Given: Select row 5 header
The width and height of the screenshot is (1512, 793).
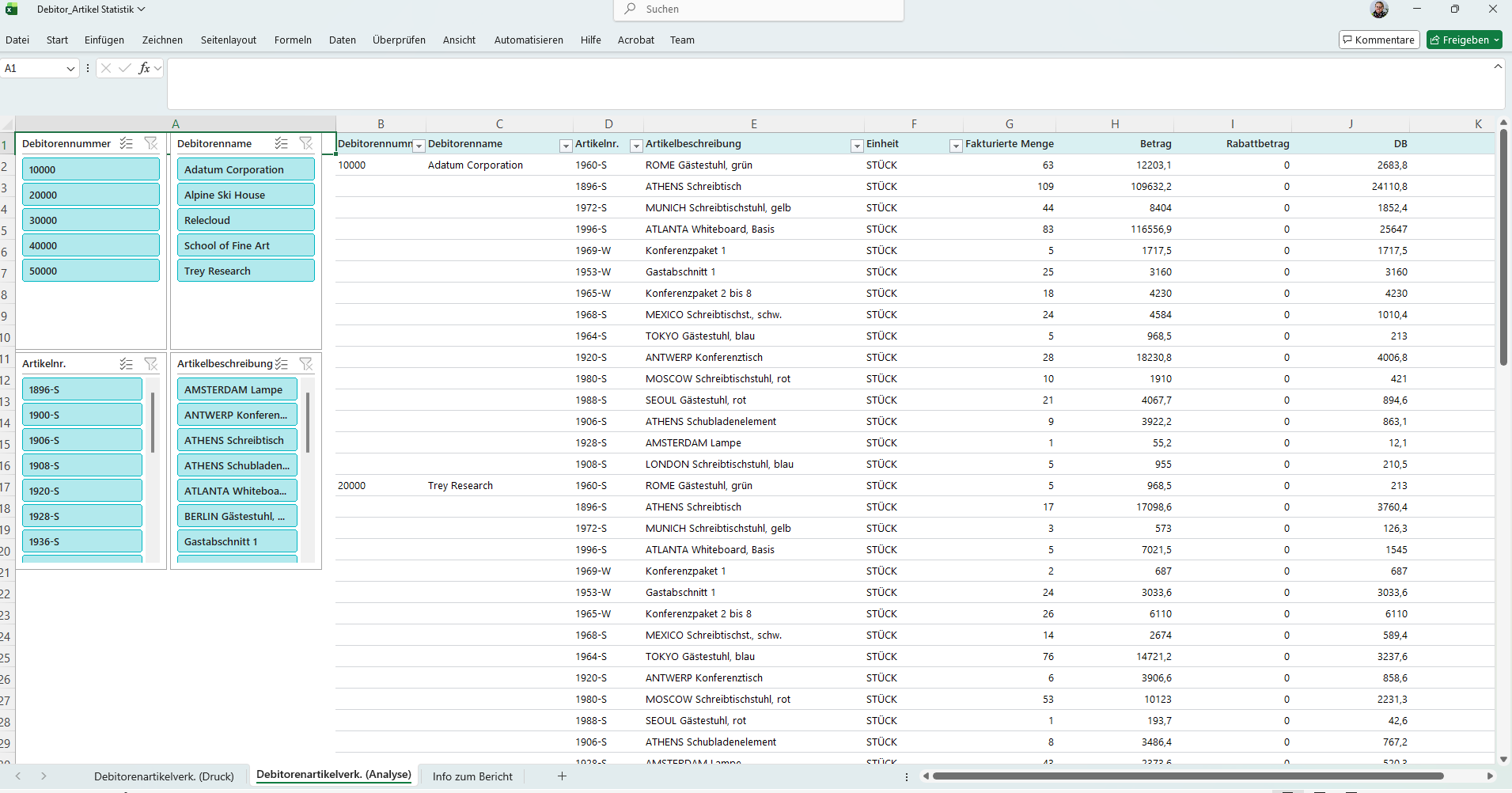Looking at the screenshot, I should 6,230.
